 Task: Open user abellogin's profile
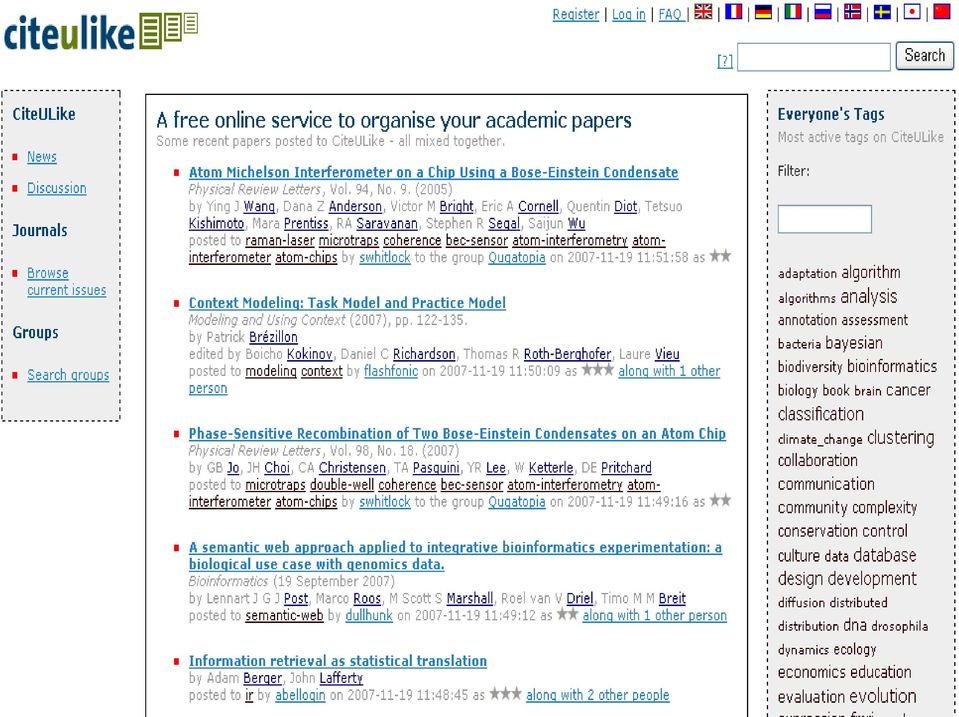300,696
